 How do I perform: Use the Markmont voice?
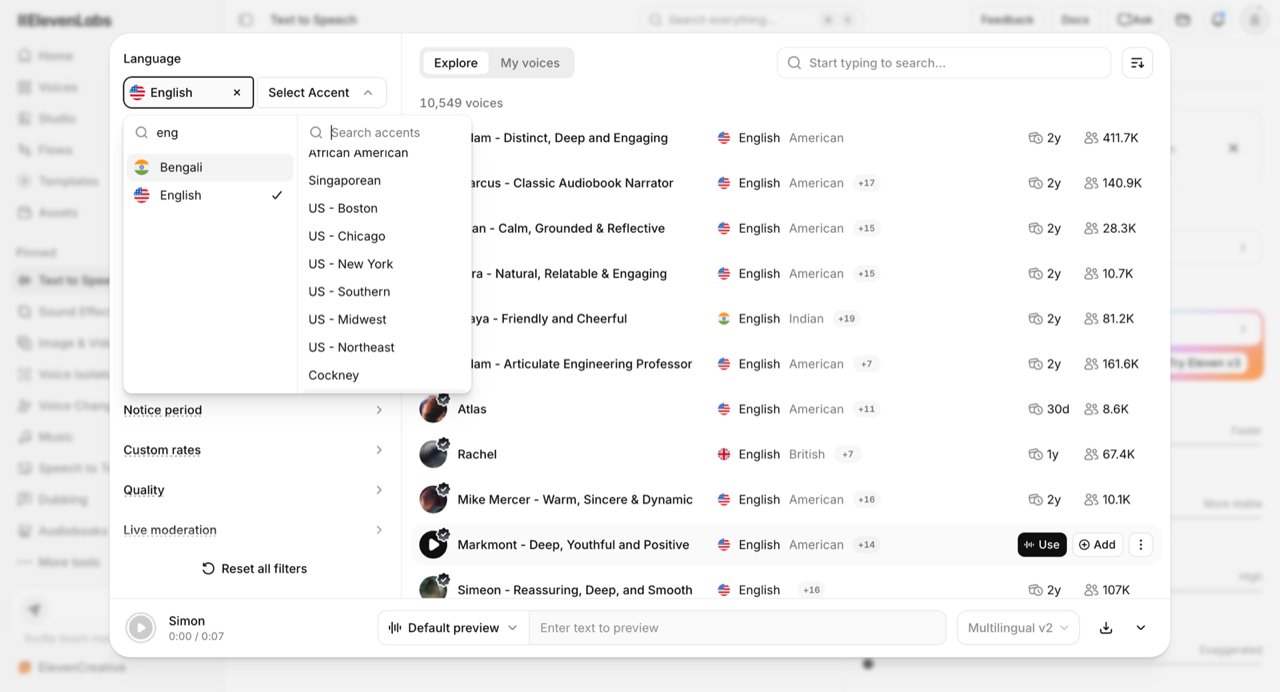pyautogui.click(x=1042, y=545)
